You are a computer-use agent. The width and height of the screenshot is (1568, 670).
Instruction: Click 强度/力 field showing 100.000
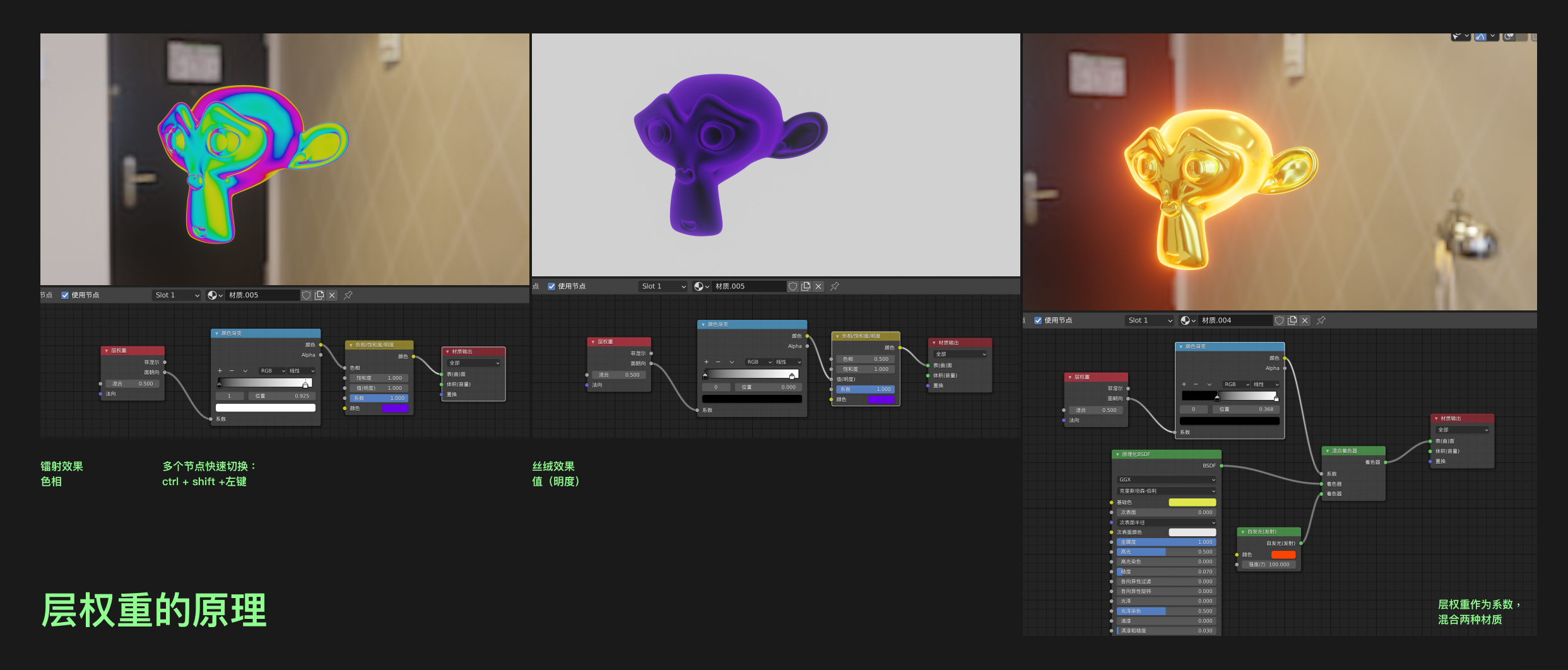tap(1269, 565)
